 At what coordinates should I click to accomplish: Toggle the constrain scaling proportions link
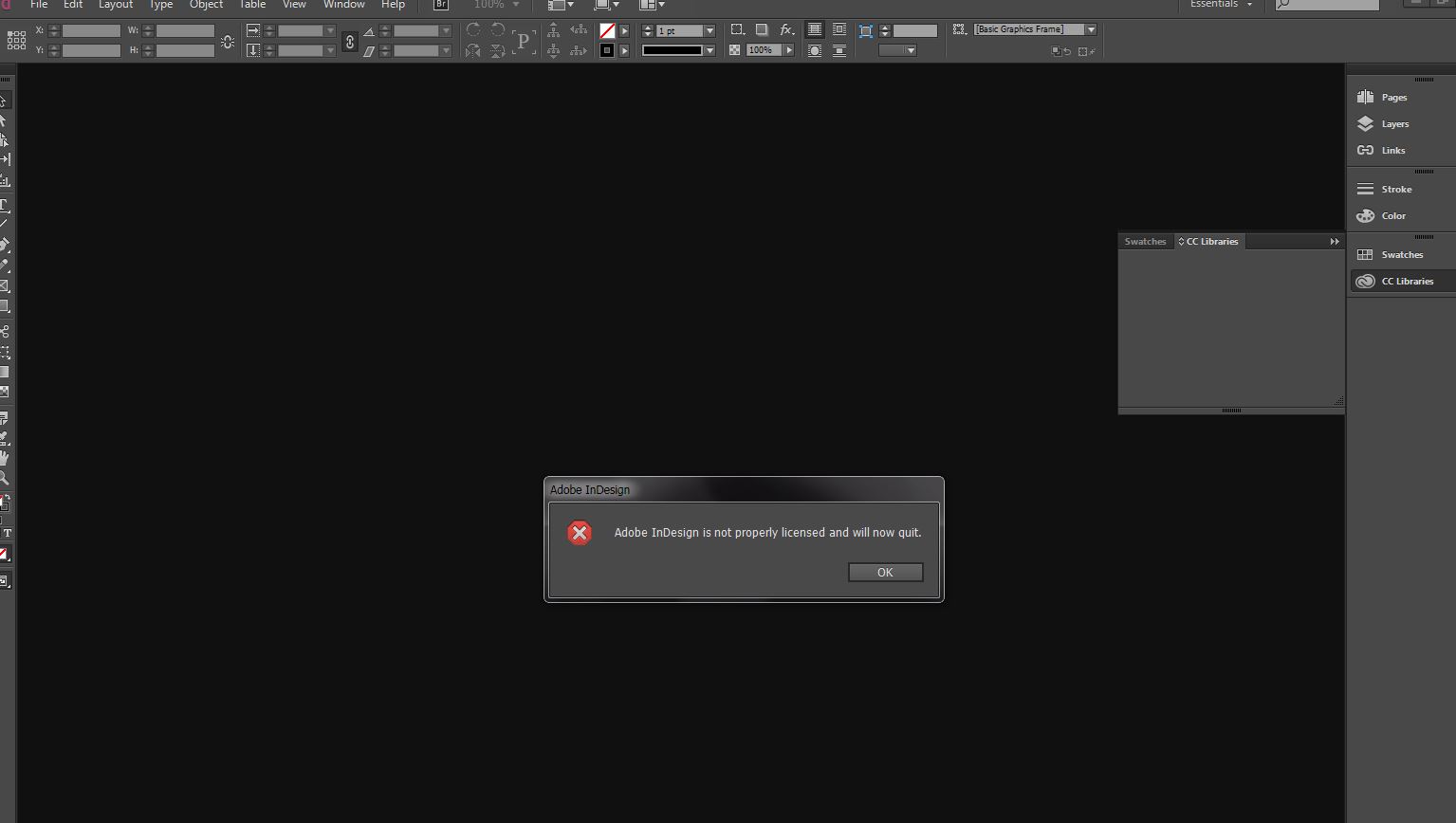[x=350, y=42]
